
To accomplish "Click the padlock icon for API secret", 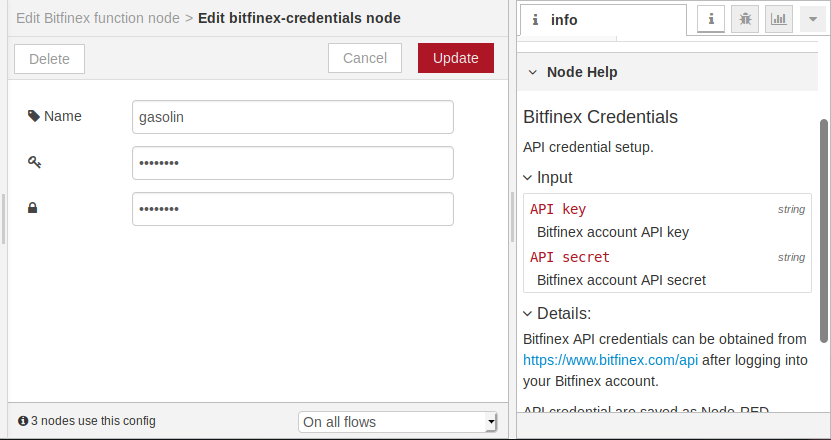I will [33, 208].
